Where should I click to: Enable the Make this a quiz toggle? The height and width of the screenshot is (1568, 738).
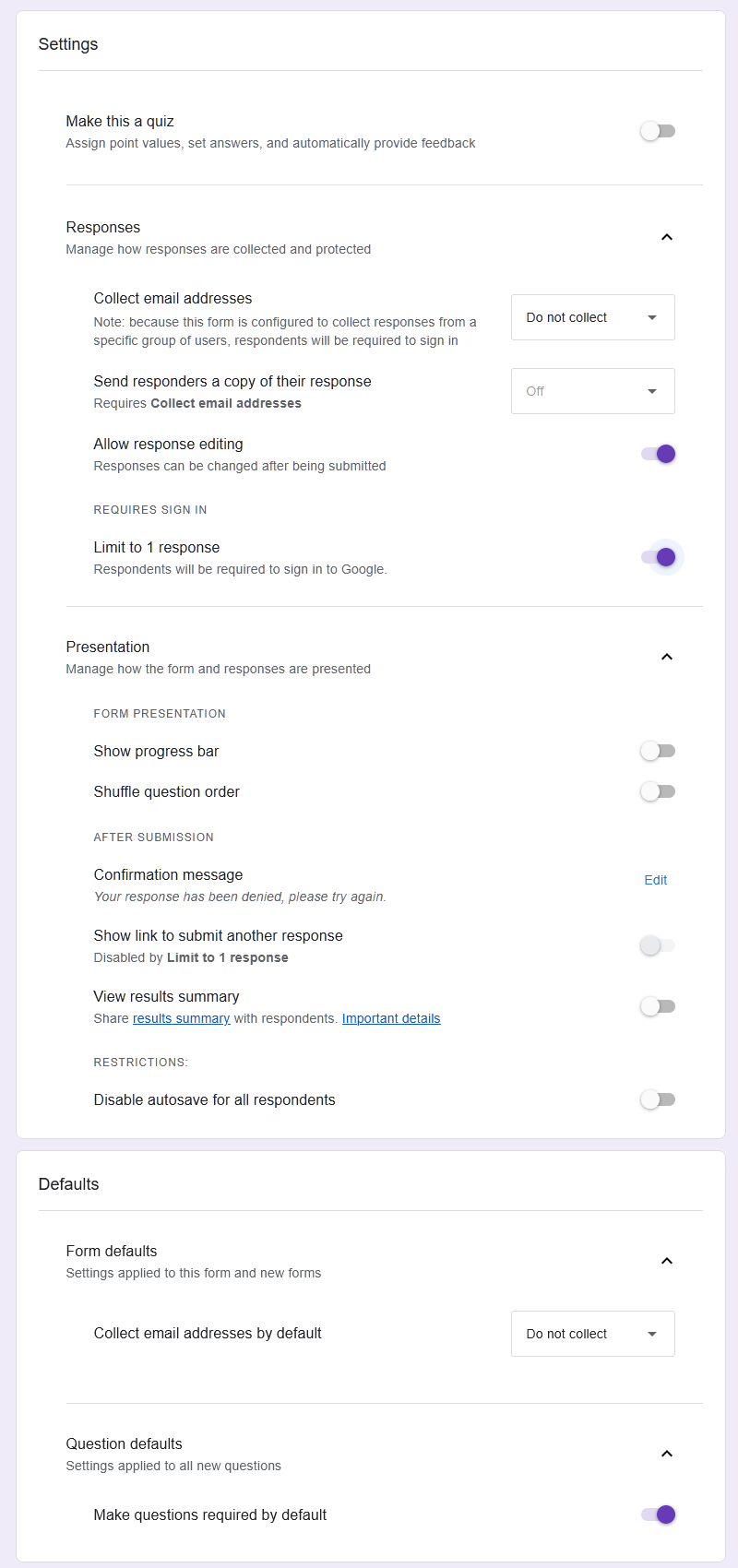(x=658, y=131)
